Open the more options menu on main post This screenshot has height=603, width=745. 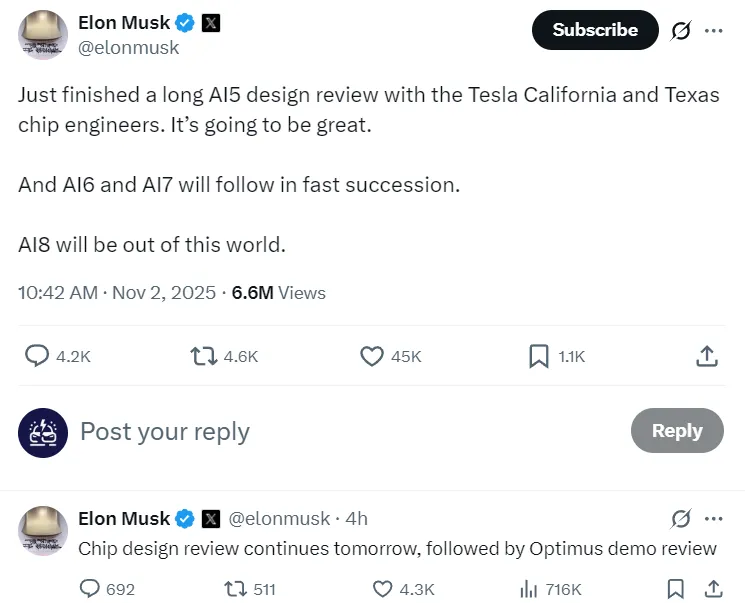point(713,30)
